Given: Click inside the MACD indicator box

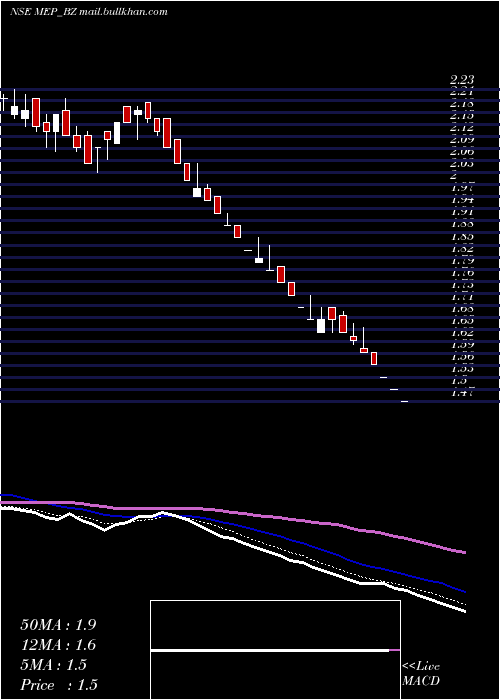Looking at the screenshot, I should tap(275, 650).
